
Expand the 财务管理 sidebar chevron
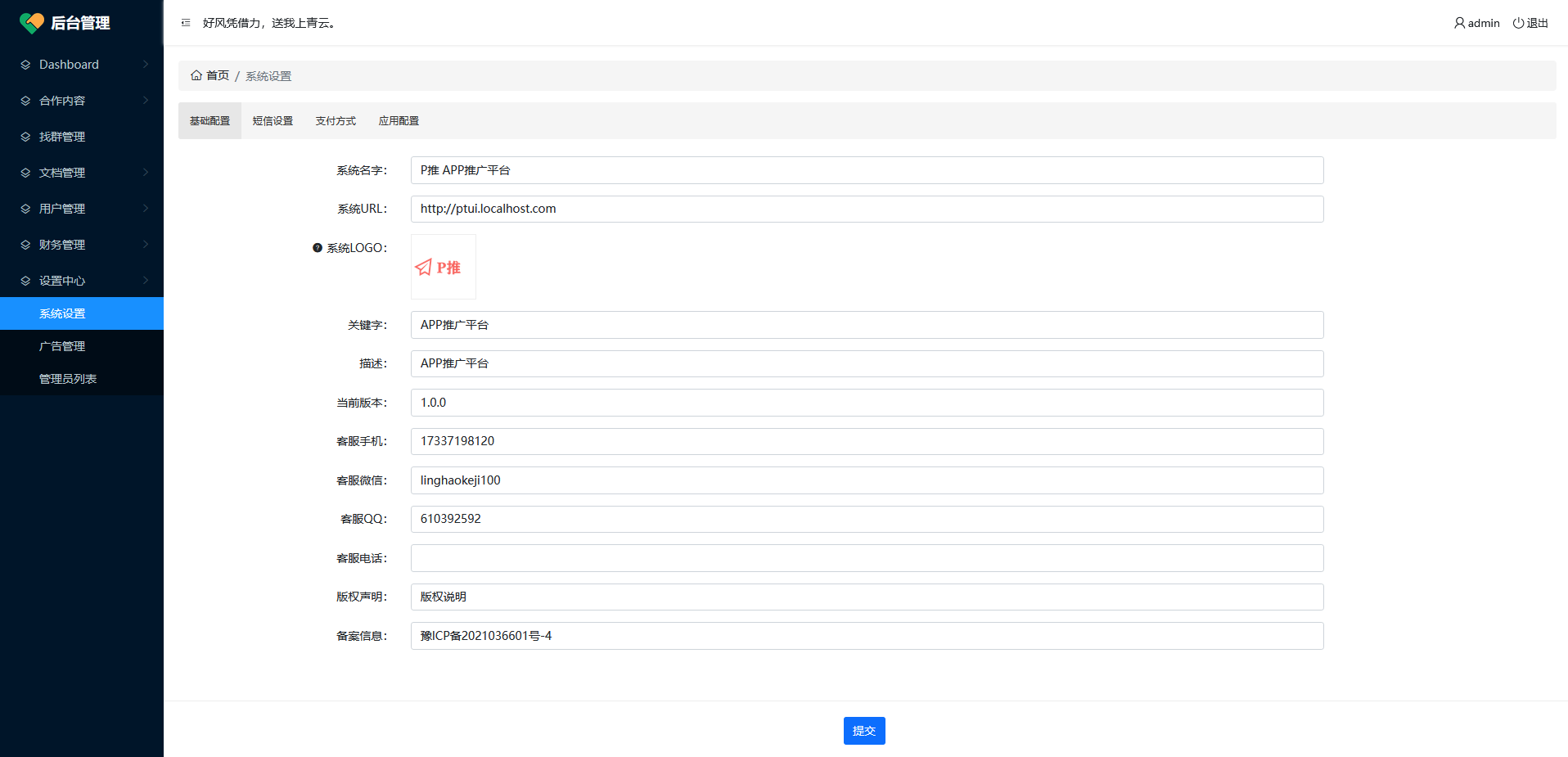point(146,245)
